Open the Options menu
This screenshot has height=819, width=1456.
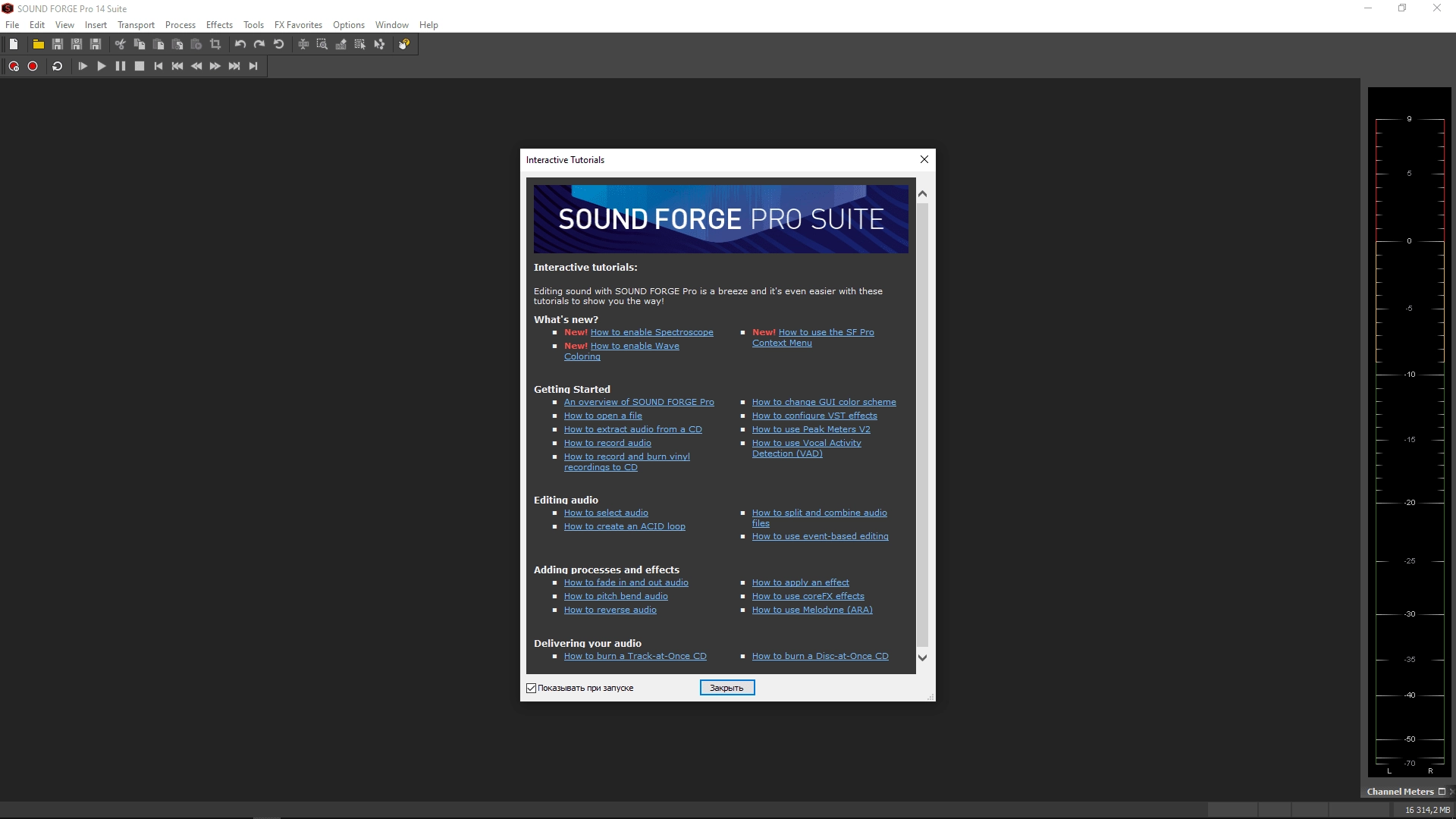(349, 24)
